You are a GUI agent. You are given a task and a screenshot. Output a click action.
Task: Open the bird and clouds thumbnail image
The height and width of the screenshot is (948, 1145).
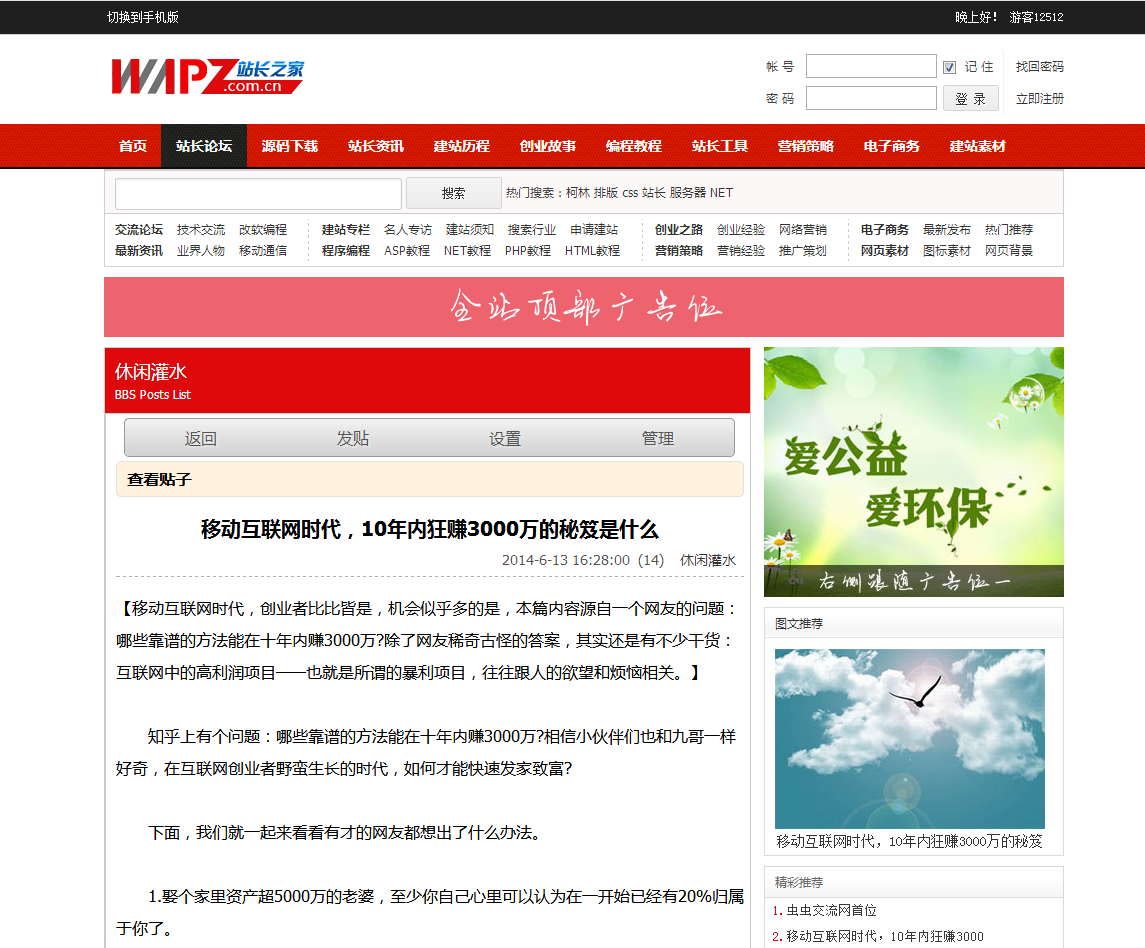909,738
